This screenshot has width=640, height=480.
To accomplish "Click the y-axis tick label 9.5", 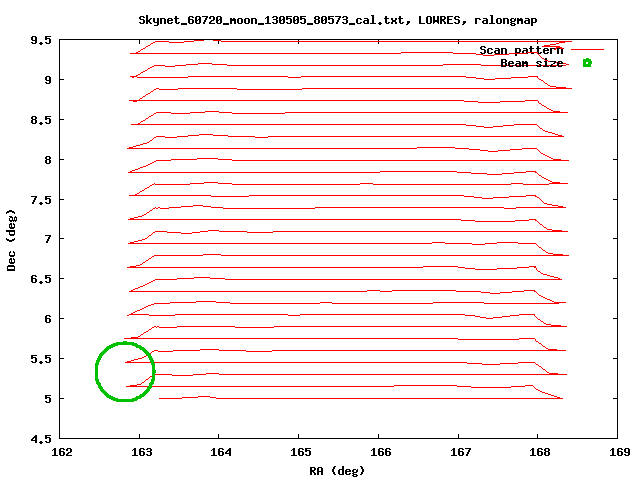I will pyautogui.click(x=41, y=40).
